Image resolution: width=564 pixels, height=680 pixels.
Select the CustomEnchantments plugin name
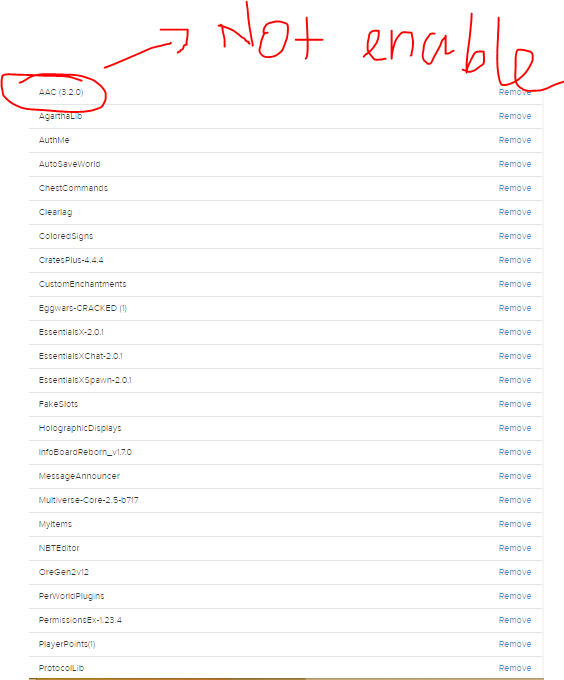coord(82,284)
